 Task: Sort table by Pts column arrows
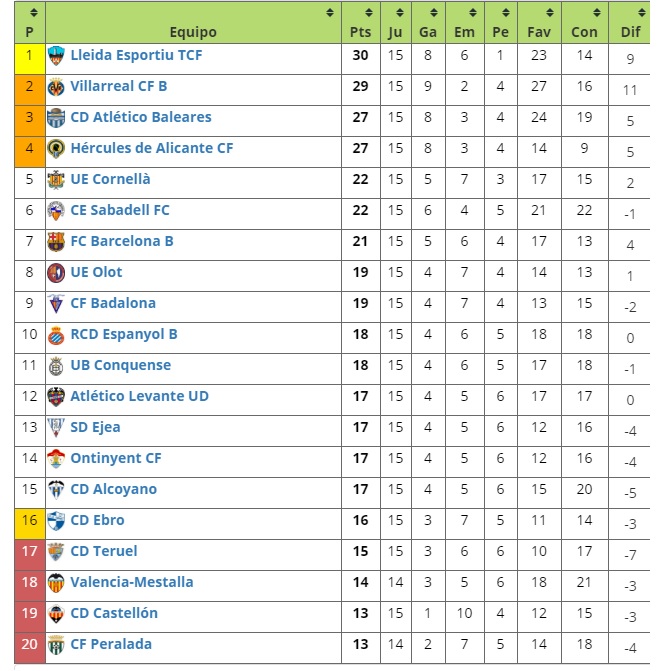369,12
